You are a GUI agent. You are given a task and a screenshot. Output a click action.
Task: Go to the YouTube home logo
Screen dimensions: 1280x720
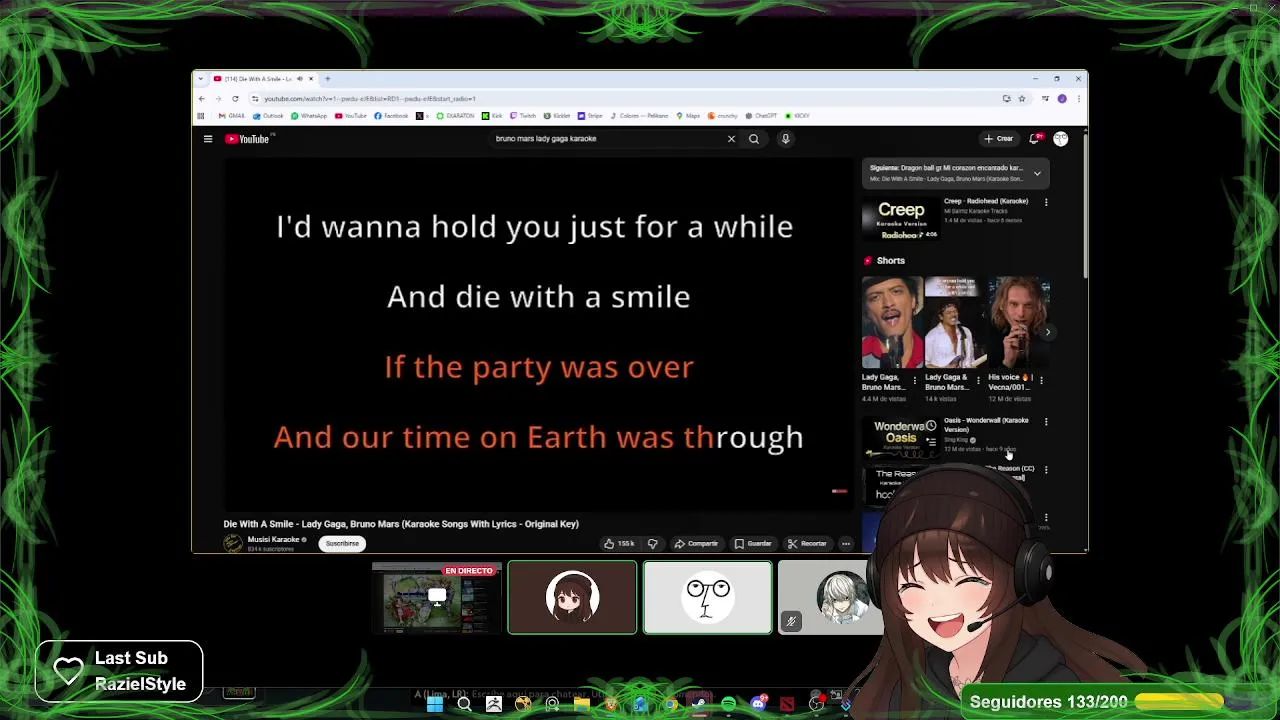coord(247,139)
